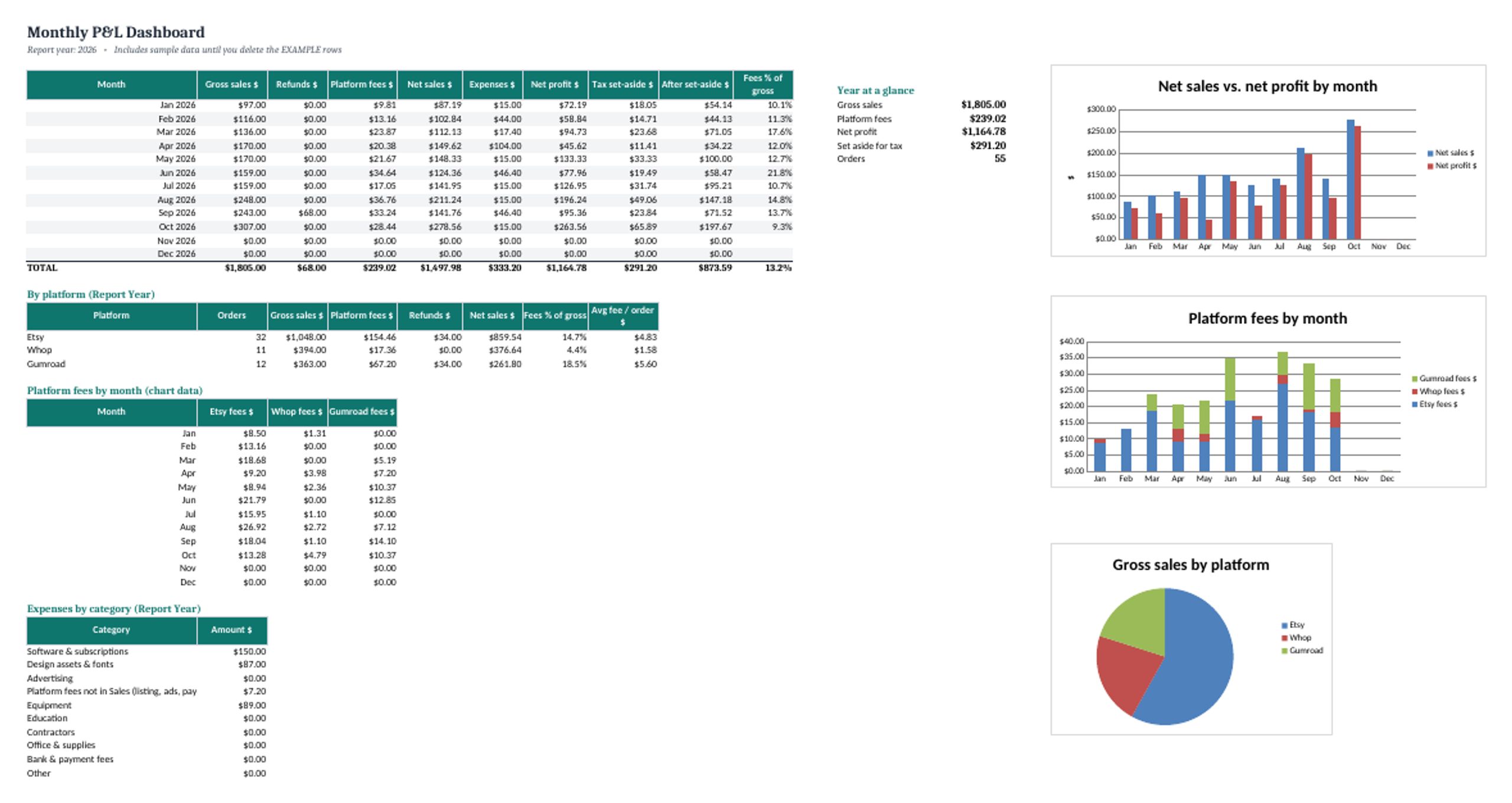Click the blue 'Net sales $' legend swatch

coord(1430,153)
